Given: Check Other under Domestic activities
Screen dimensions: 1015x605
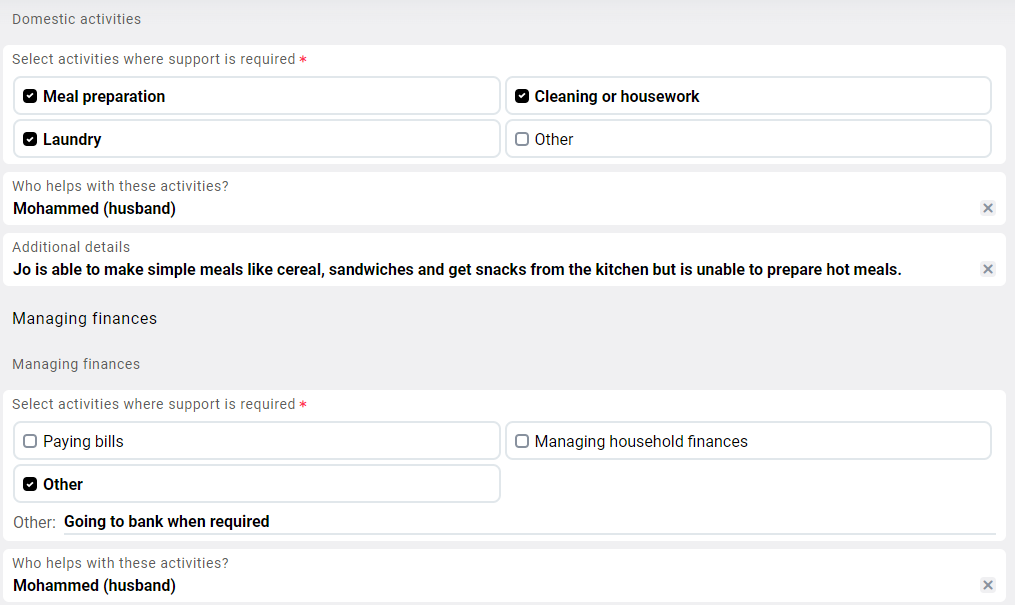Looking at the screenshot, I should pyautogui.click(x=522, y=139).
